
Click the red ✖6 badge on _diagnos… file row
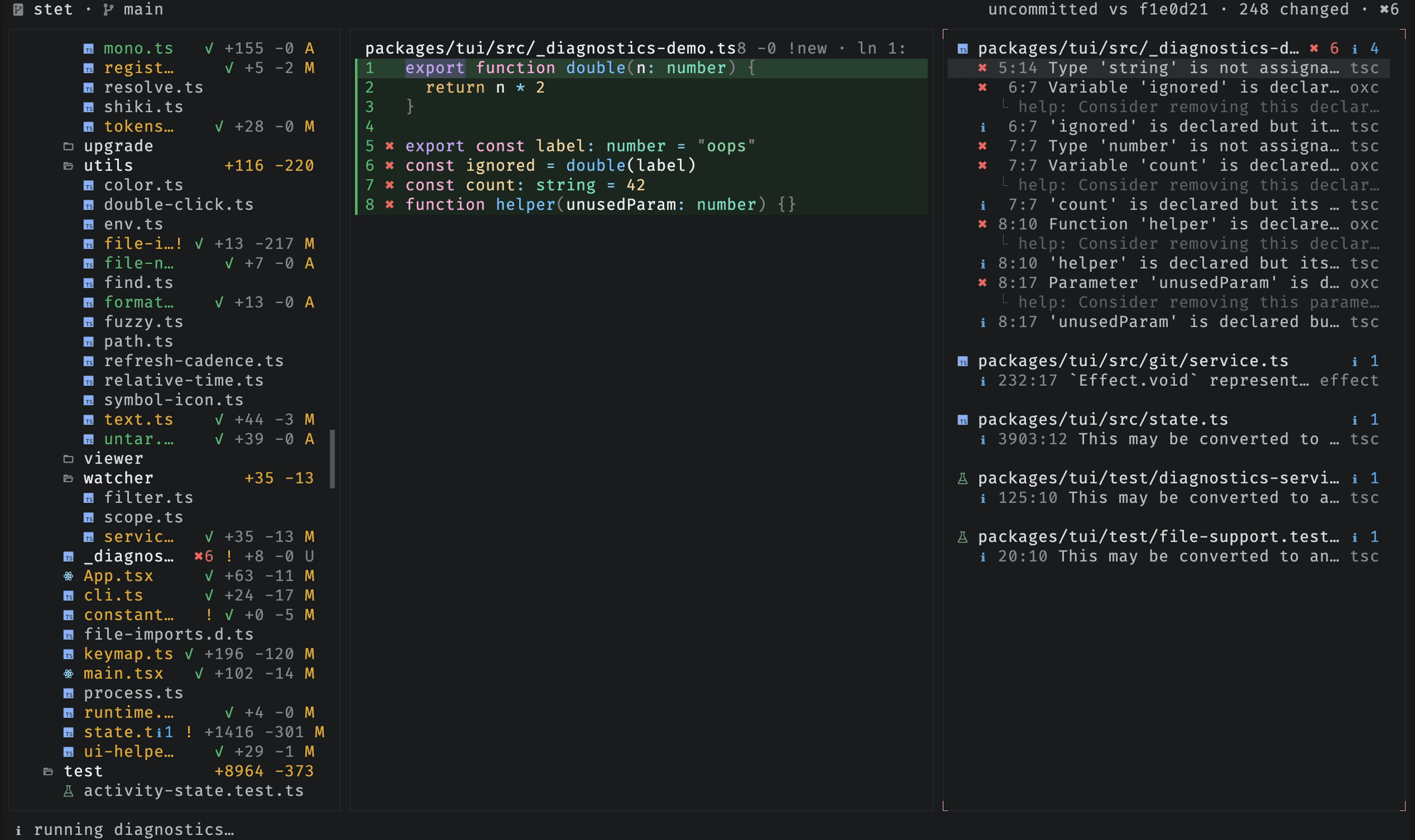coord(203,557)
